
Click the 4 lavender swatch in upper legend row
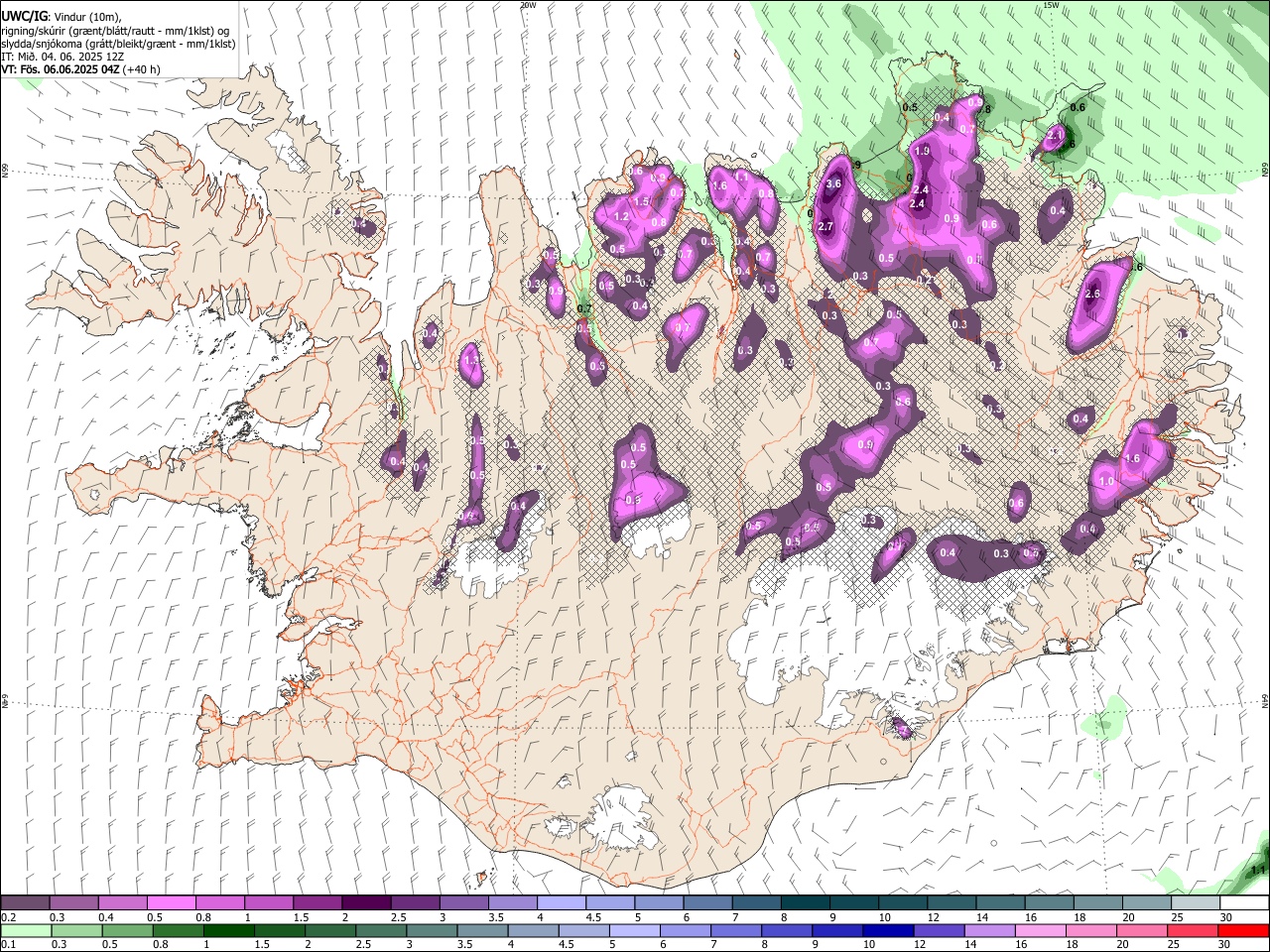[x=561, y=902]
